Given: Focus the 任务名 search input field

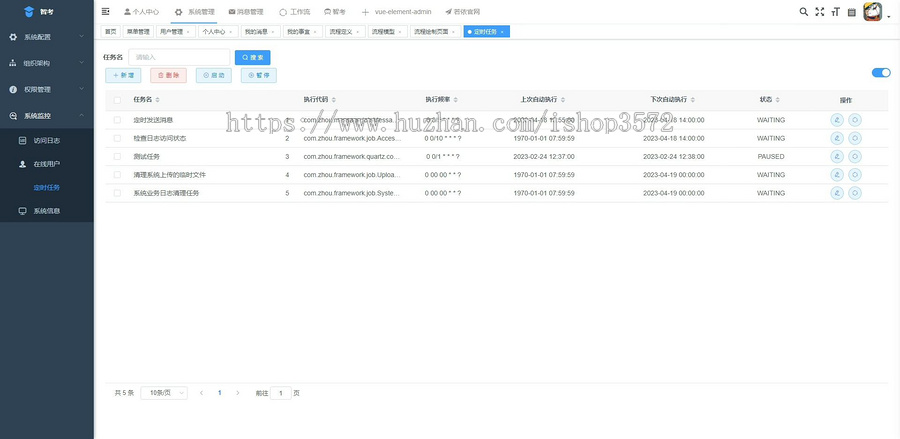Looking at the screenshot, I should point(179,57).
